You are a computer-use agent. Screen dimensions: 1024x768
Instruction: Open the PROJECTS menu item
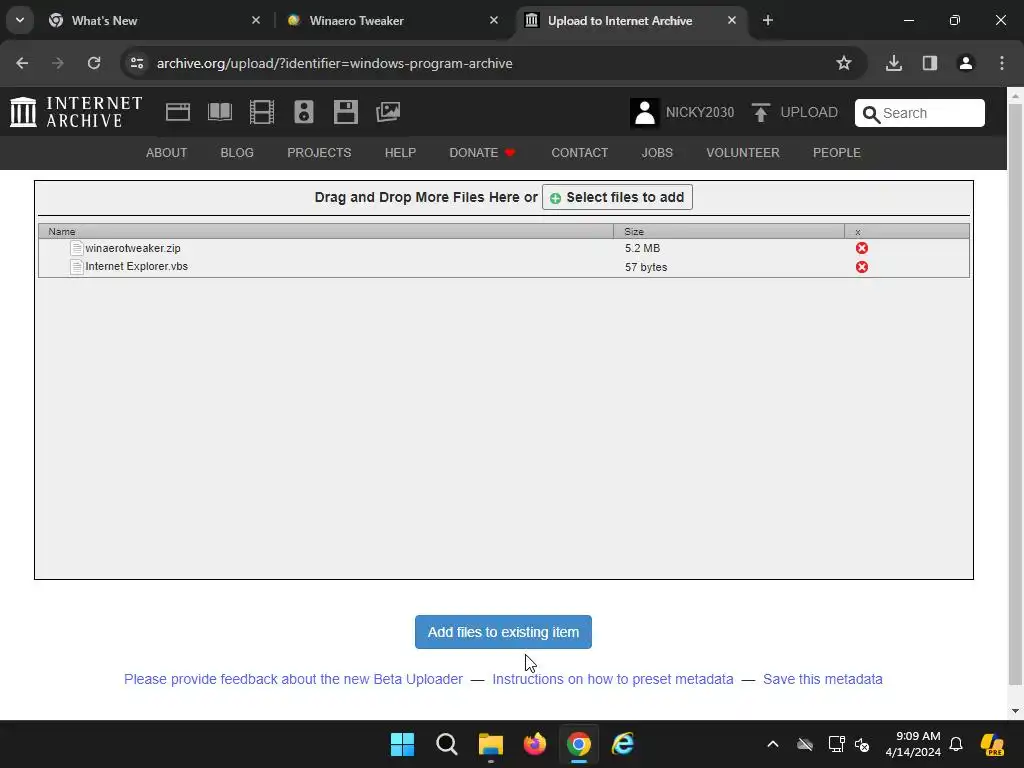pos(319,153)
